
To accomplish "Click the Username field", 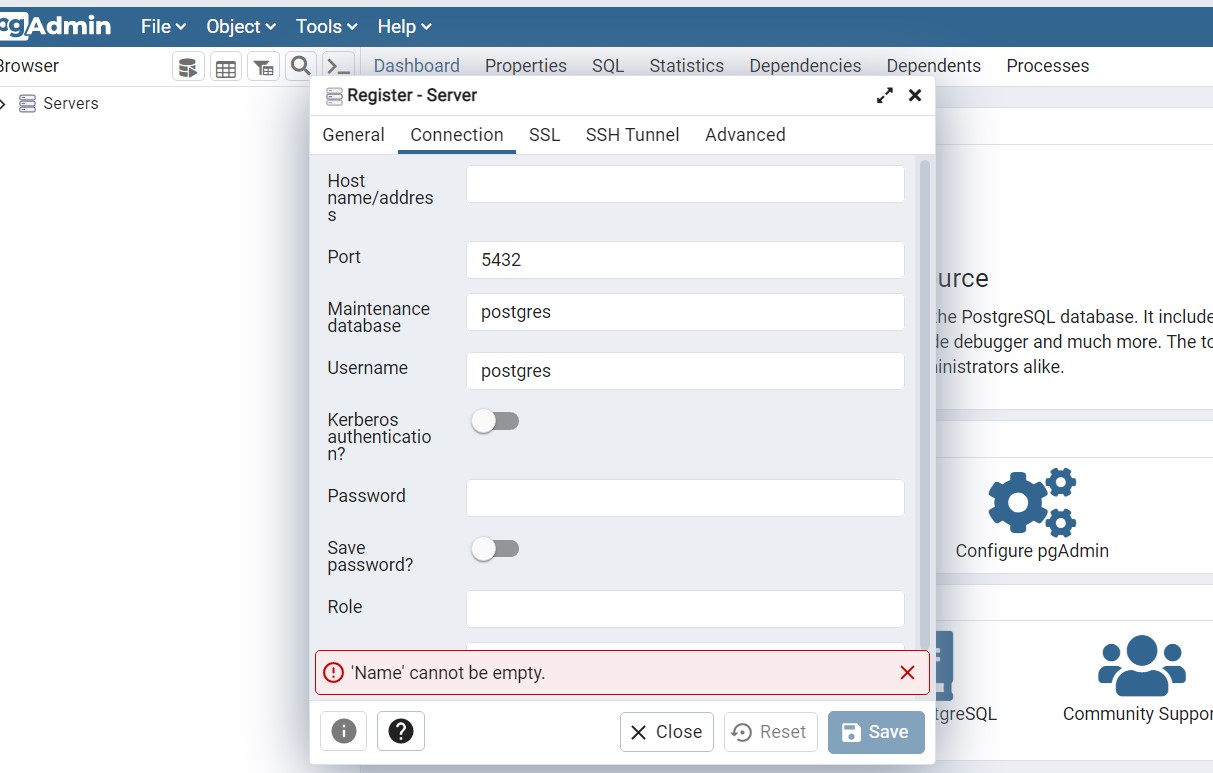I will (x=685, y=371).
